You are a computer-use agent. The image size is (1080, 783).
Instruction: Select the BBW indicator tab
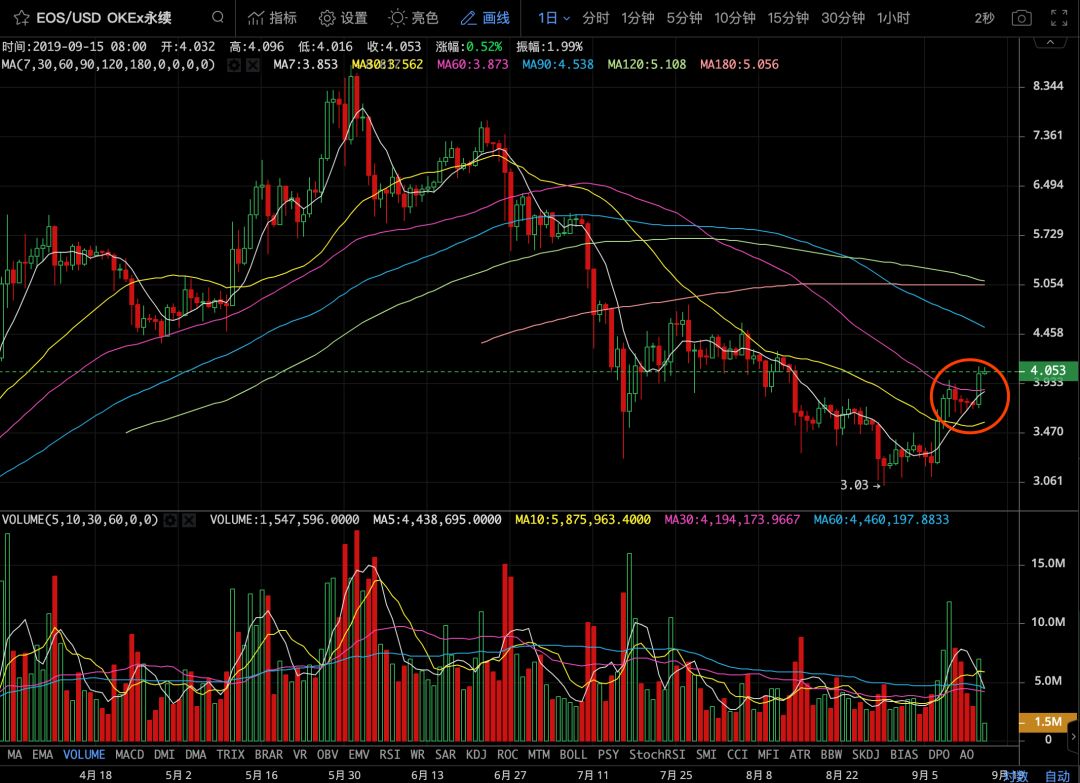point(831,755)
